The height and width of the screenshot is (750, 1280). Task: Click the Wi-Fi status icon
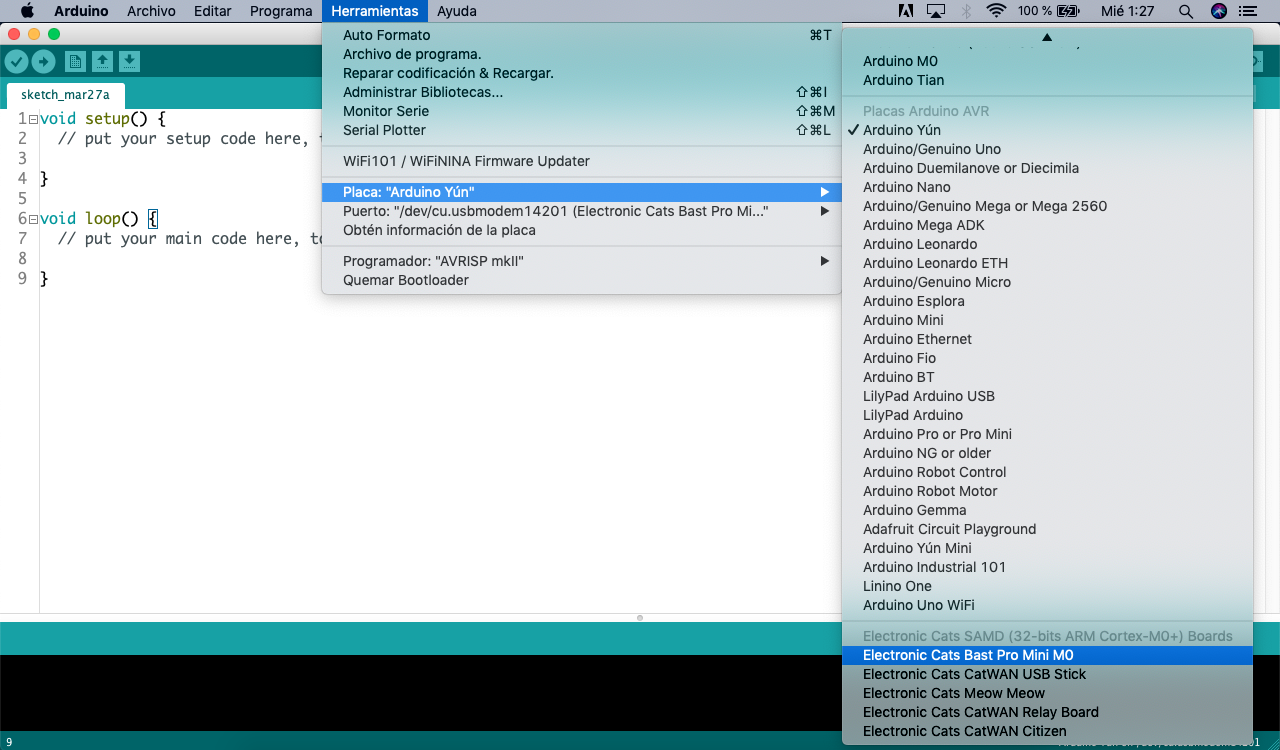coord(995,11)
